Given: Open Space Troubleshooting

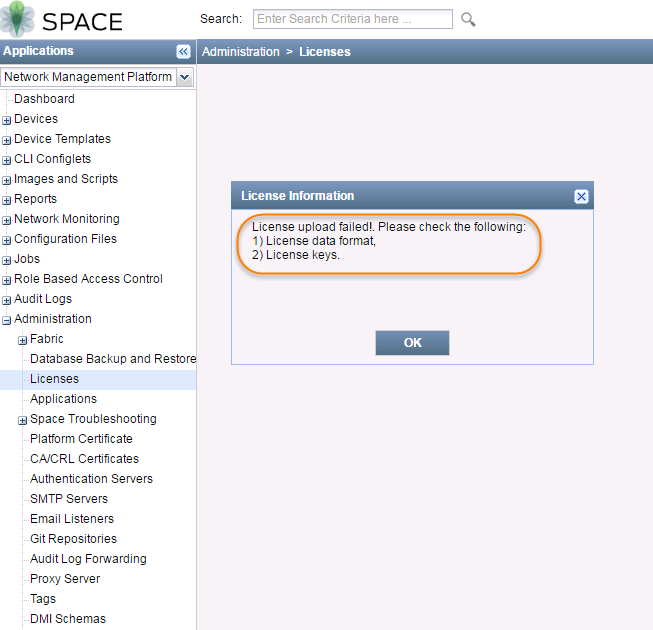Looking at the screenshot, I should (x=93, y=419).
